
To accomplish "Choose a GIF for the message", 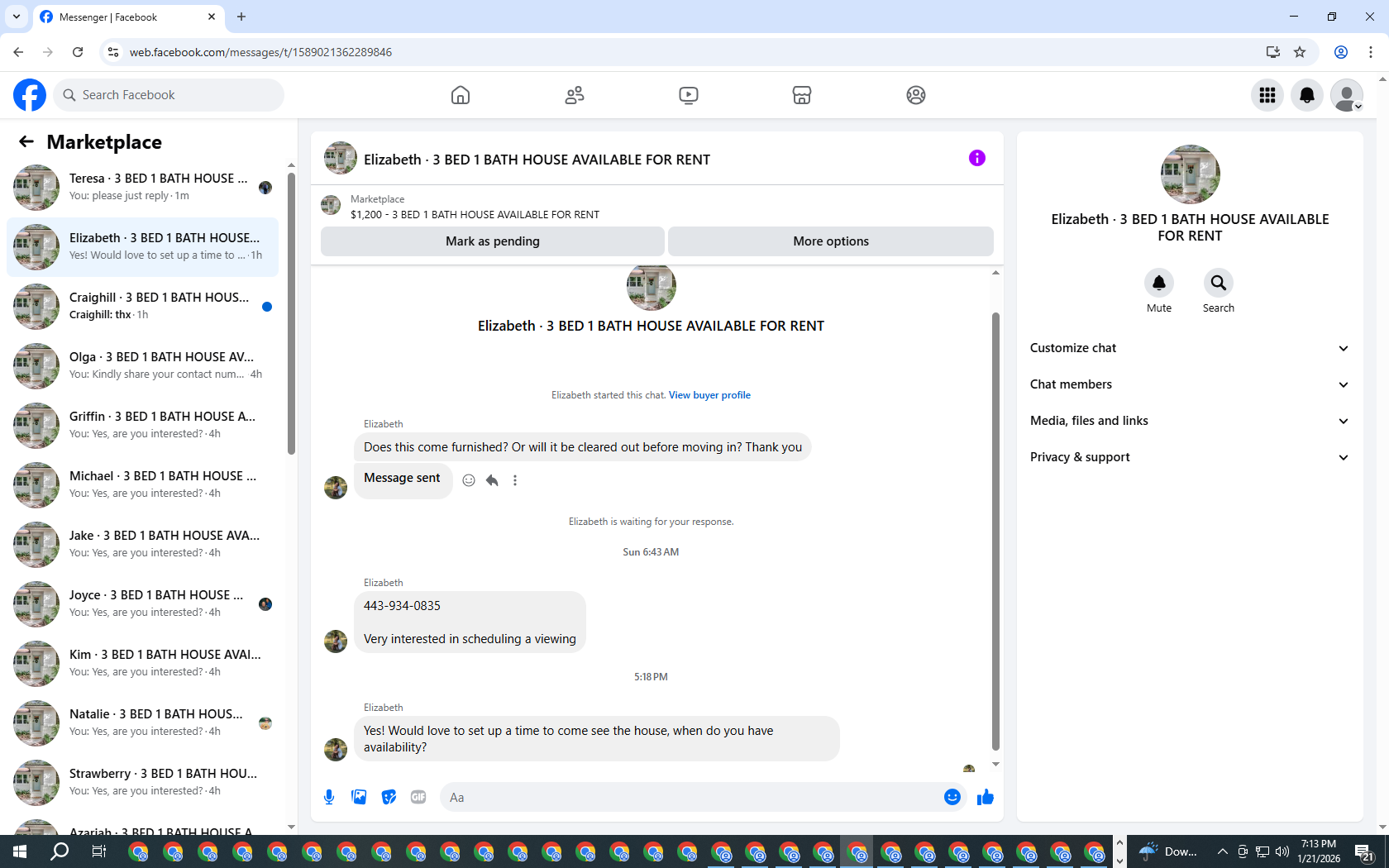I will point(418,797).
